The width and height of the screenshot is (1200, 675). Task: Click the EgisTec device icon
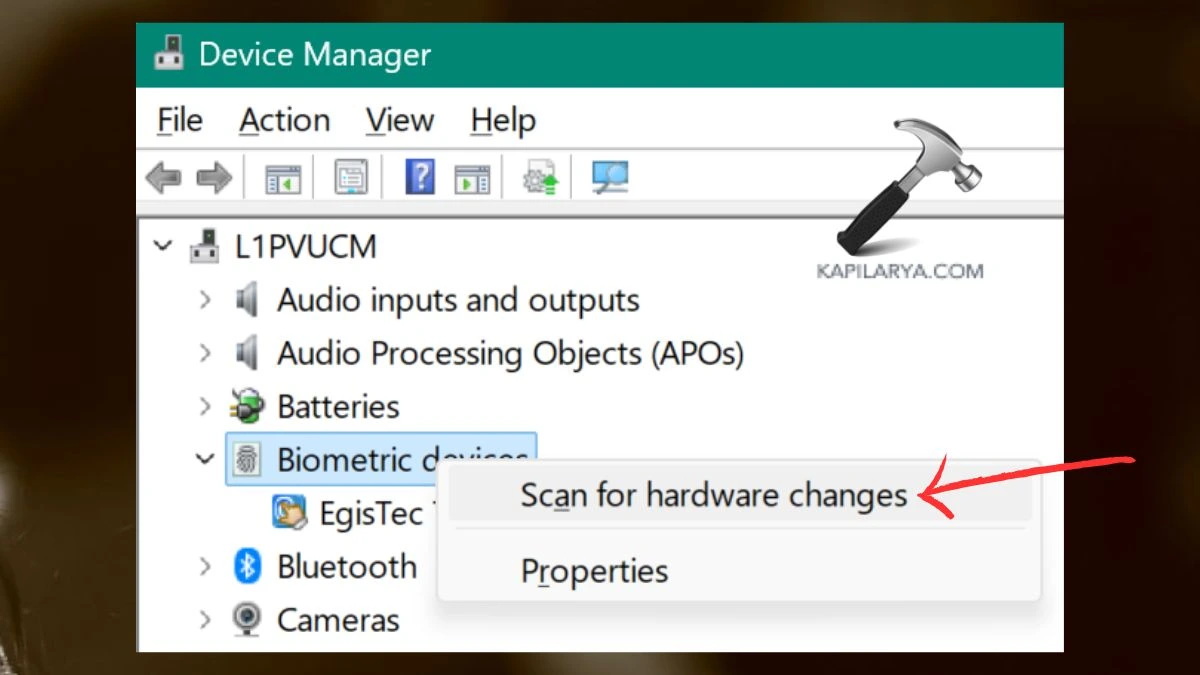tap(290, 513)
